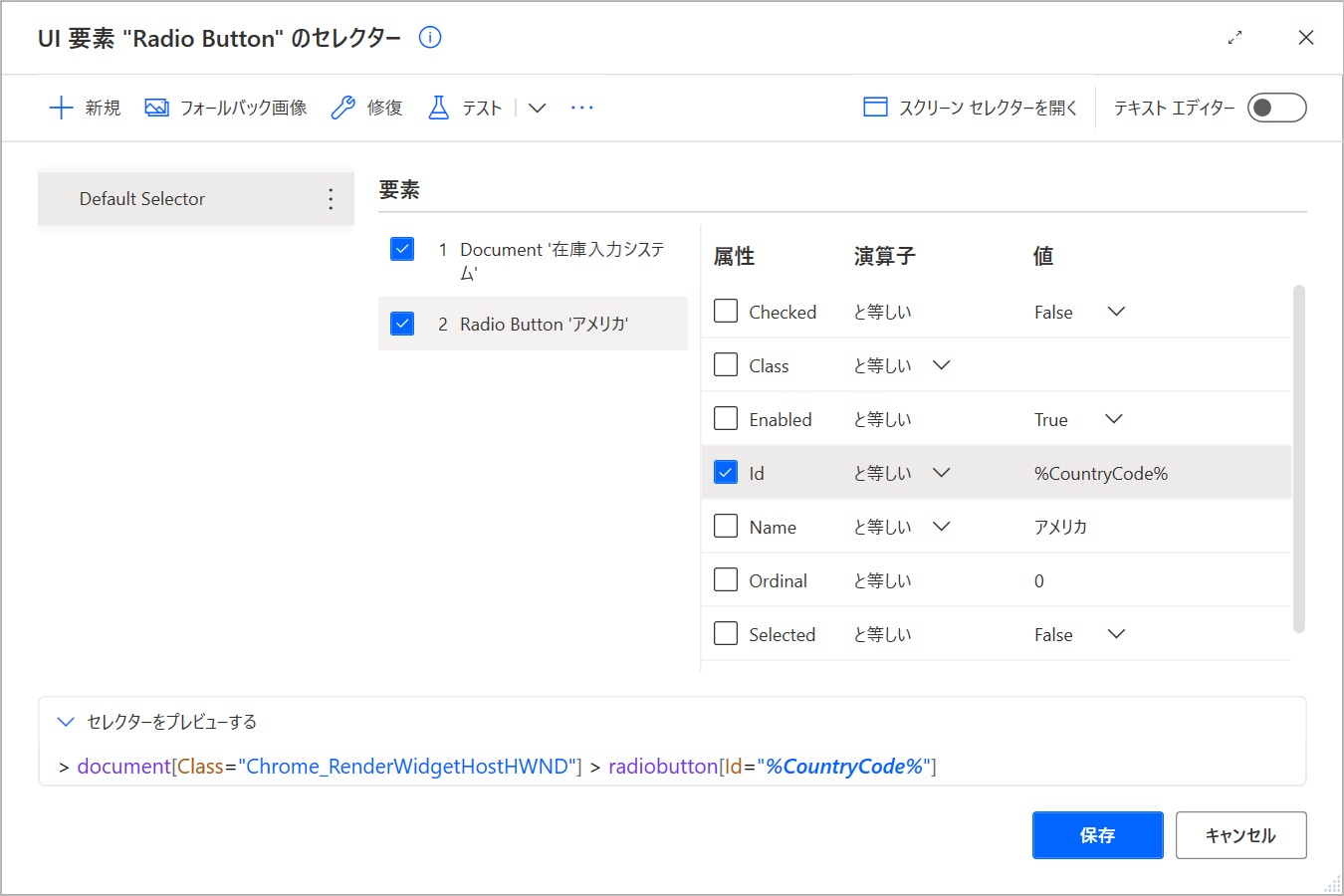The height and width of the screenshot is (896, 1344).
Task: Close the selector dialog
Action: pyautogui.click(x=1306, y=38)
